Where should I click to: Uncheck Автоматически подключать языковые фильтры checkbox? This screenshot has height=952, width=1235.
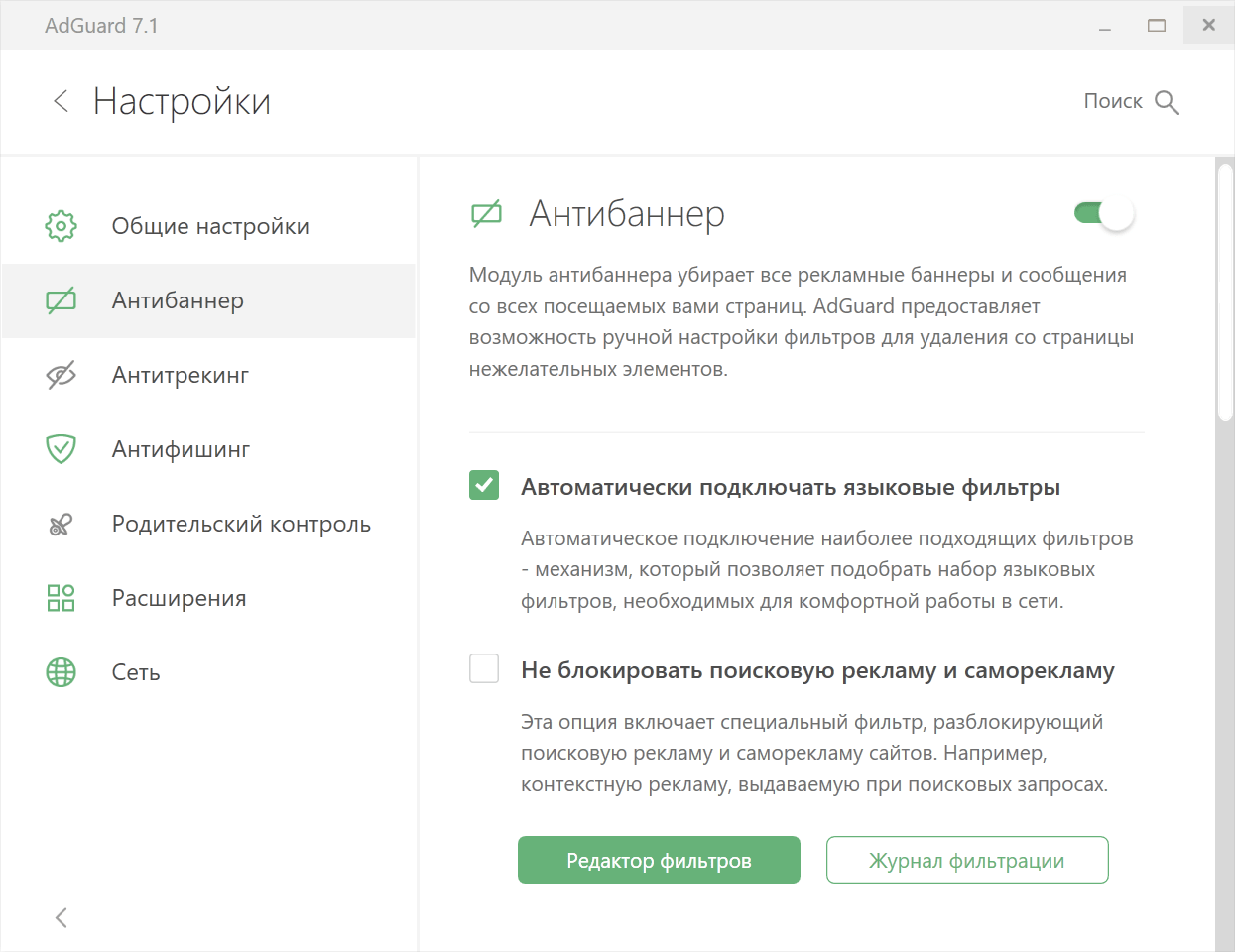click(484, 486)
